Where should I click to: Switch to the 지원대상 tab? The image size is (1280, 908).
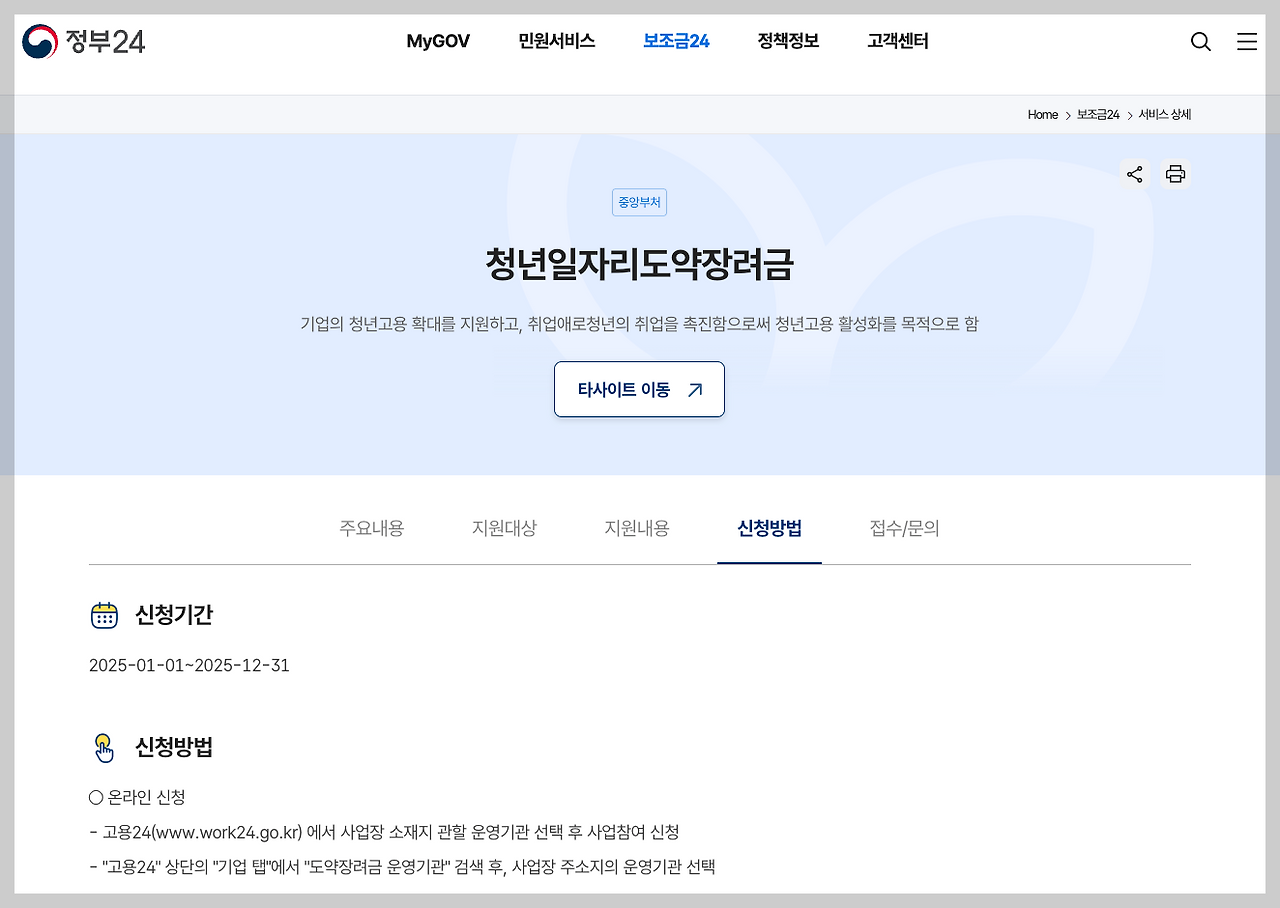tap(504, 528)
